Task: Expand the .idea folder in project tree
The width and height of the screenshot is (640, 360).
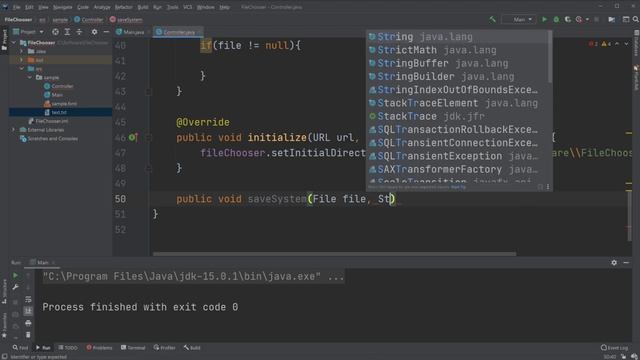Action: pyautogui.click(x=22, y=51)
